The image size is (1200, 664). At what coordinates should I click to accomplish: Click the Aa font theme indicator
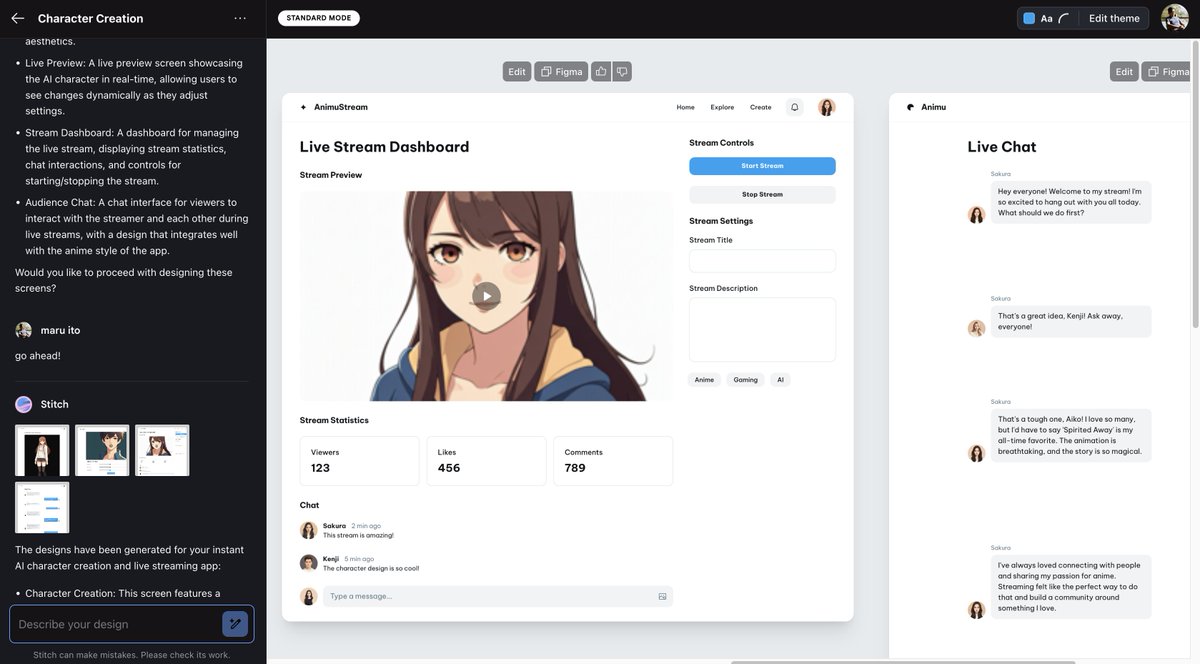coord(1046,18)
